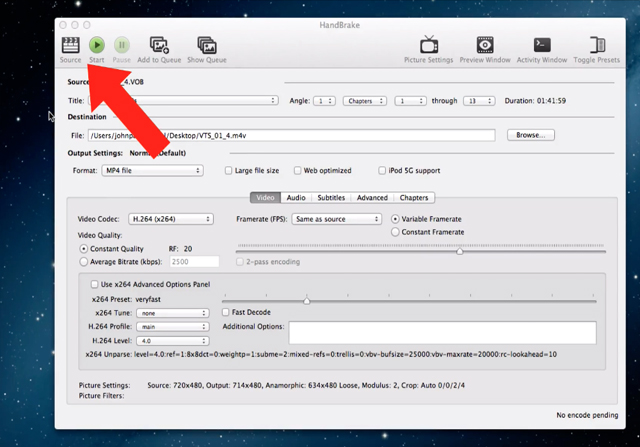Viewport: 640px width, 447px height.
Task: Select Constant Framerate radio button
Action: [x=395, y=232]
